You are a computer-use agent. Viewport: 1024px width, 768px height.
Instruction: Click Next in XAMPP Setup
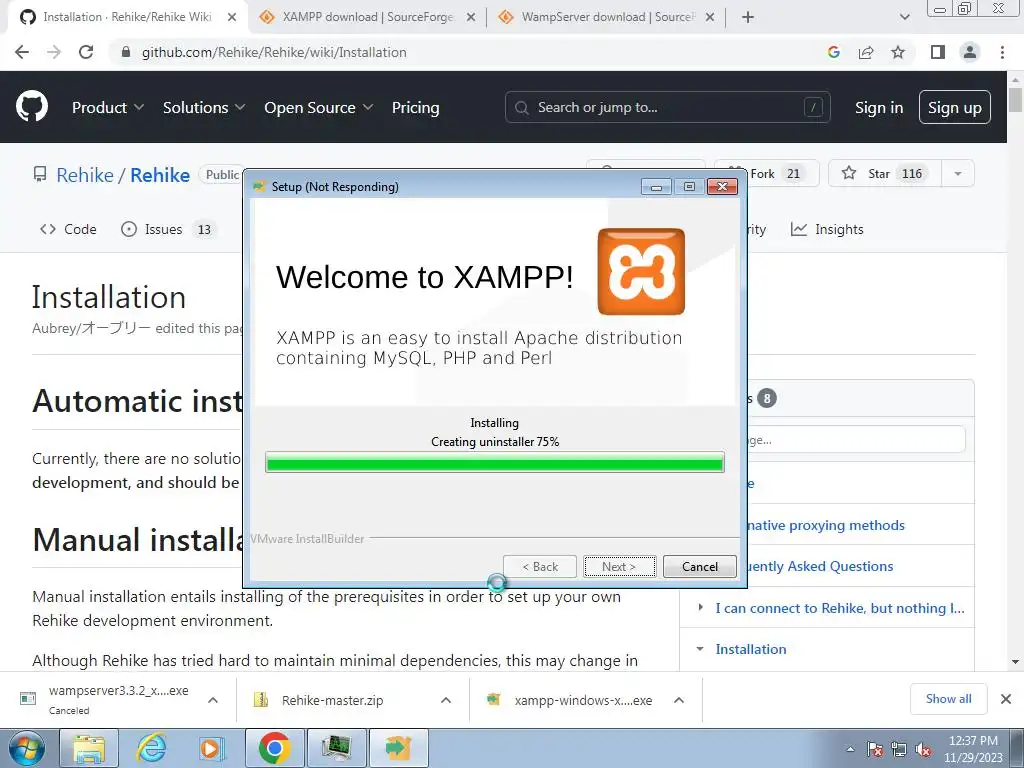(619, 566)
